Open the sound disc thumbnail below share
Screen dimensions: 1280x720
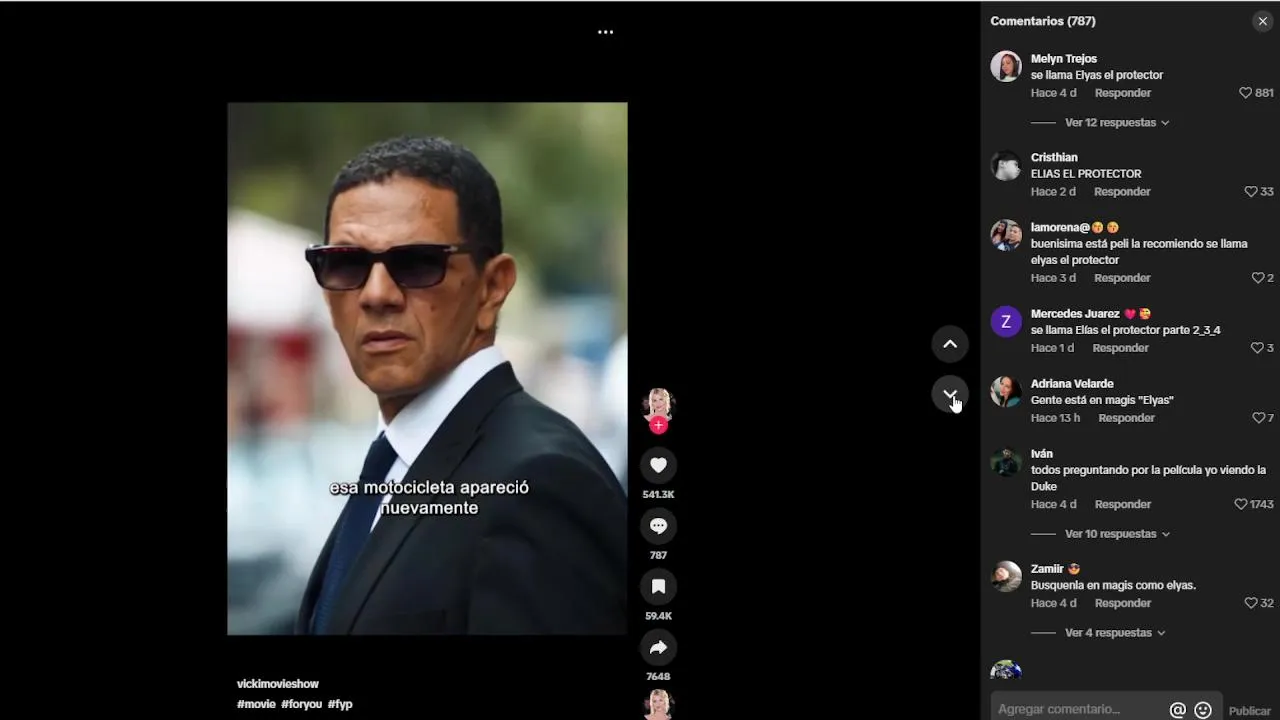coord(658,704)
